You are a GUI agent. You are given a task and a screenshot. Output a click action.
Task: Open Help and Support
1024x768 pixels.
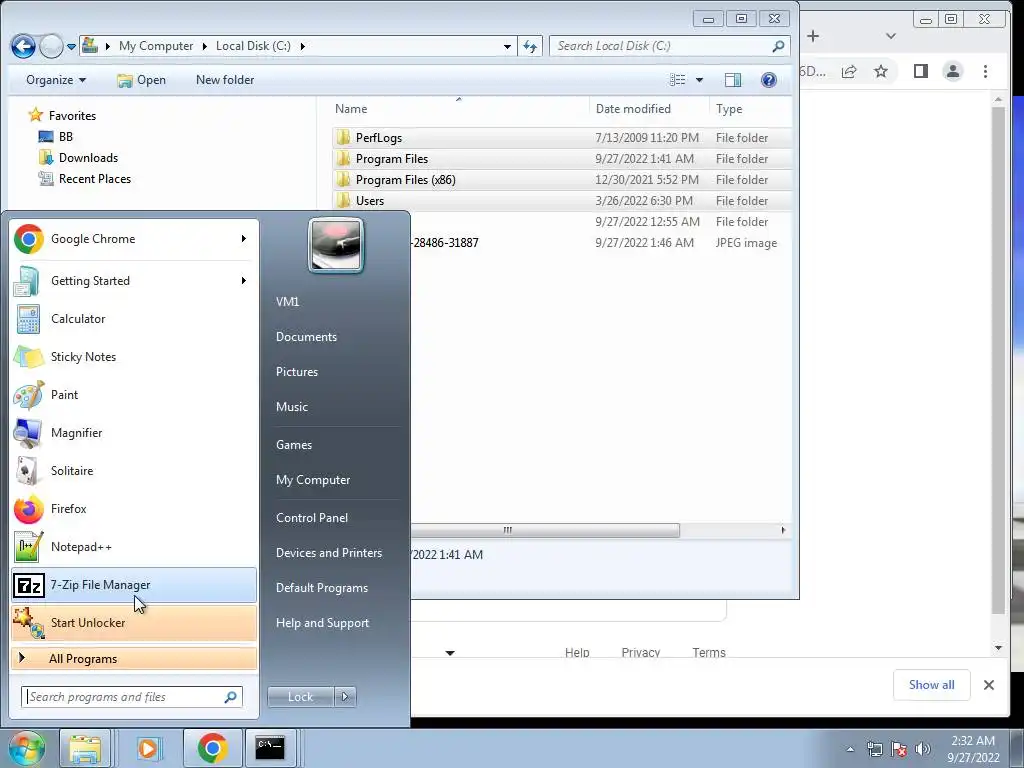322,623
